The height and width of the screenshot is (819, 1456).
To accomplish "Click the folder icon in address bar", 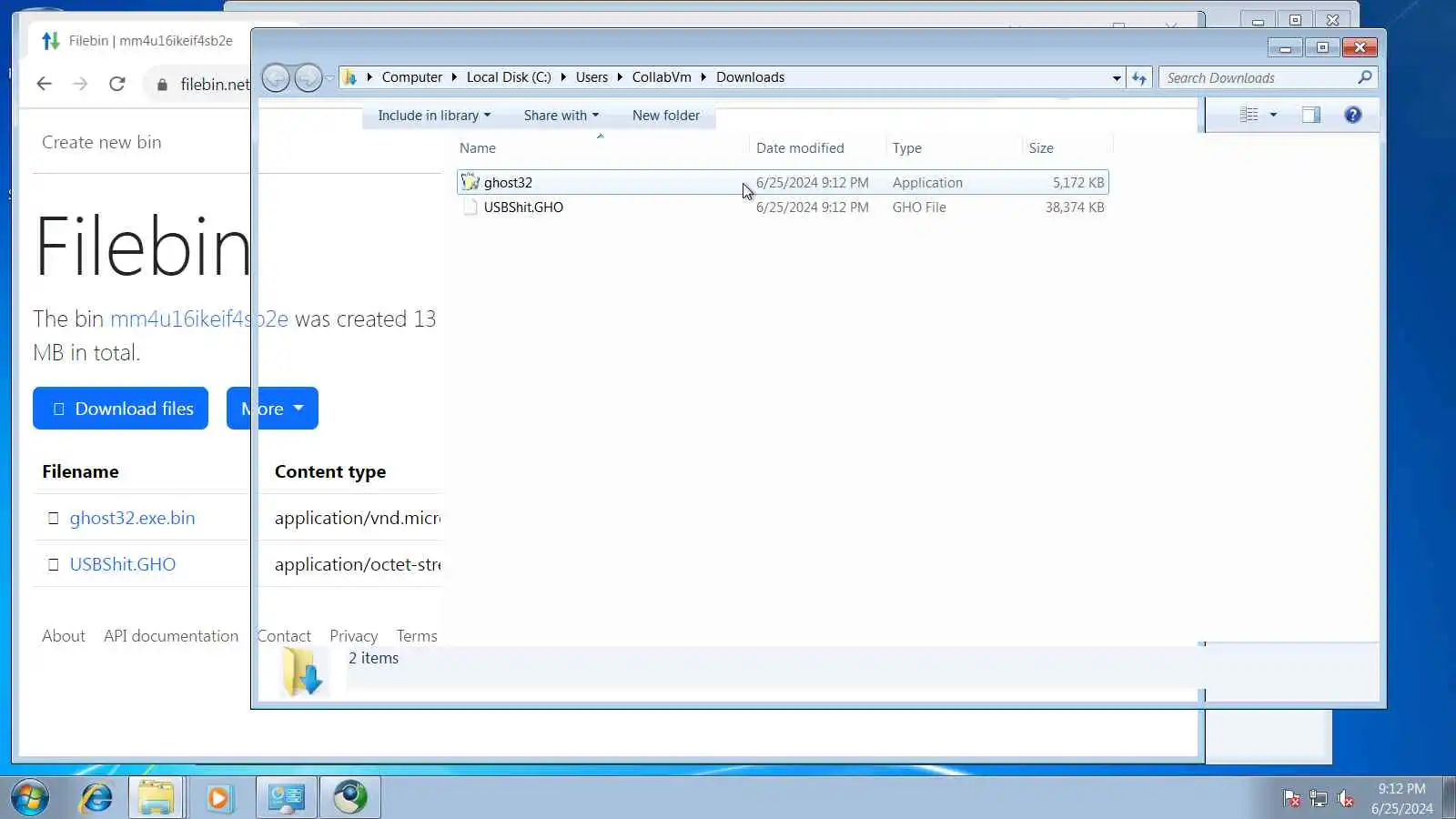I will pos(349,77).
